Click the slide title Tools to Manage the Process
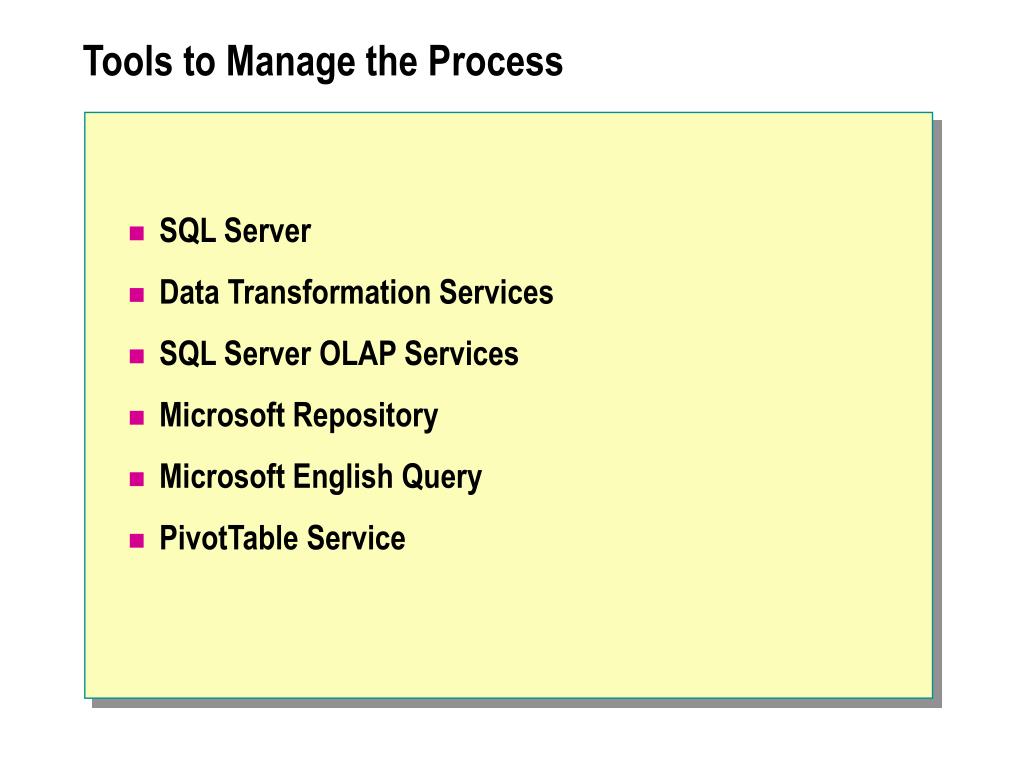This screenshot has width=1024, height=768. (323, 61)
